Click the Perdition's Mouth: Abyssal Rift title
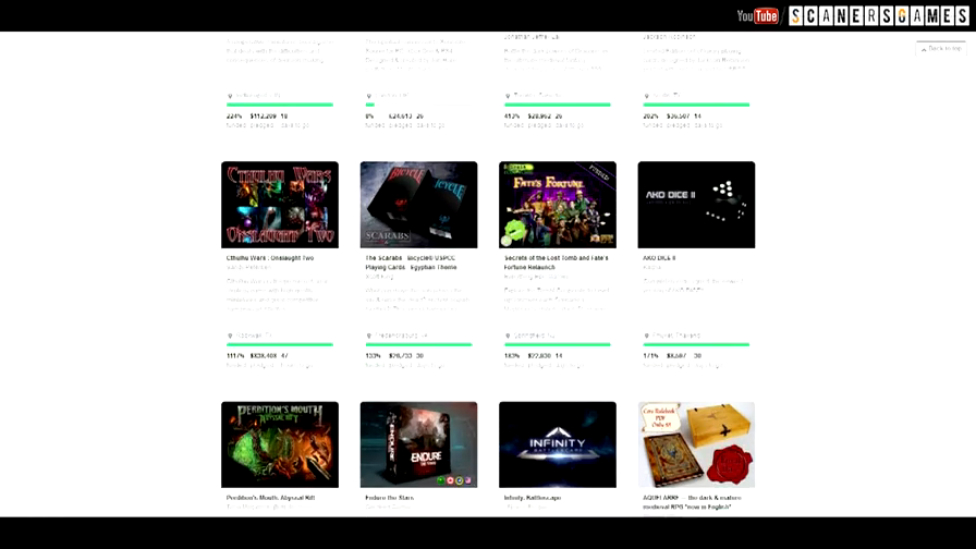 (x=271, y=497)
